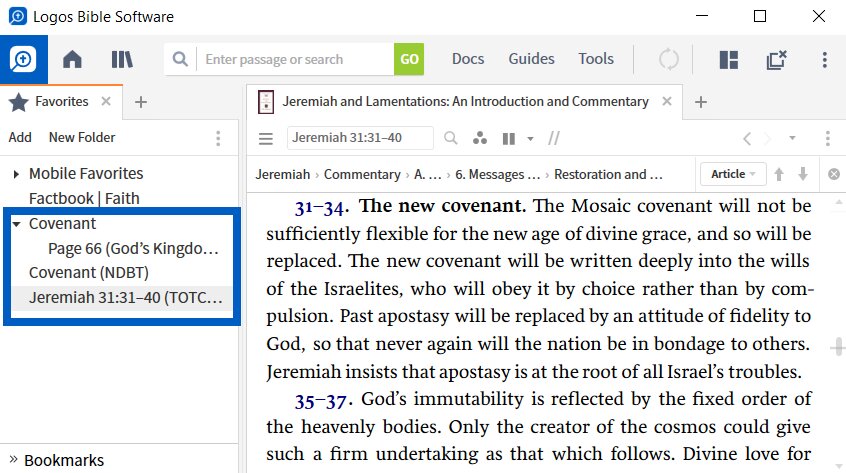The width and height of the screenshot is (846, 473).
Task: Open the Article navigation dropdown
Action: click(x=733, y=174)
